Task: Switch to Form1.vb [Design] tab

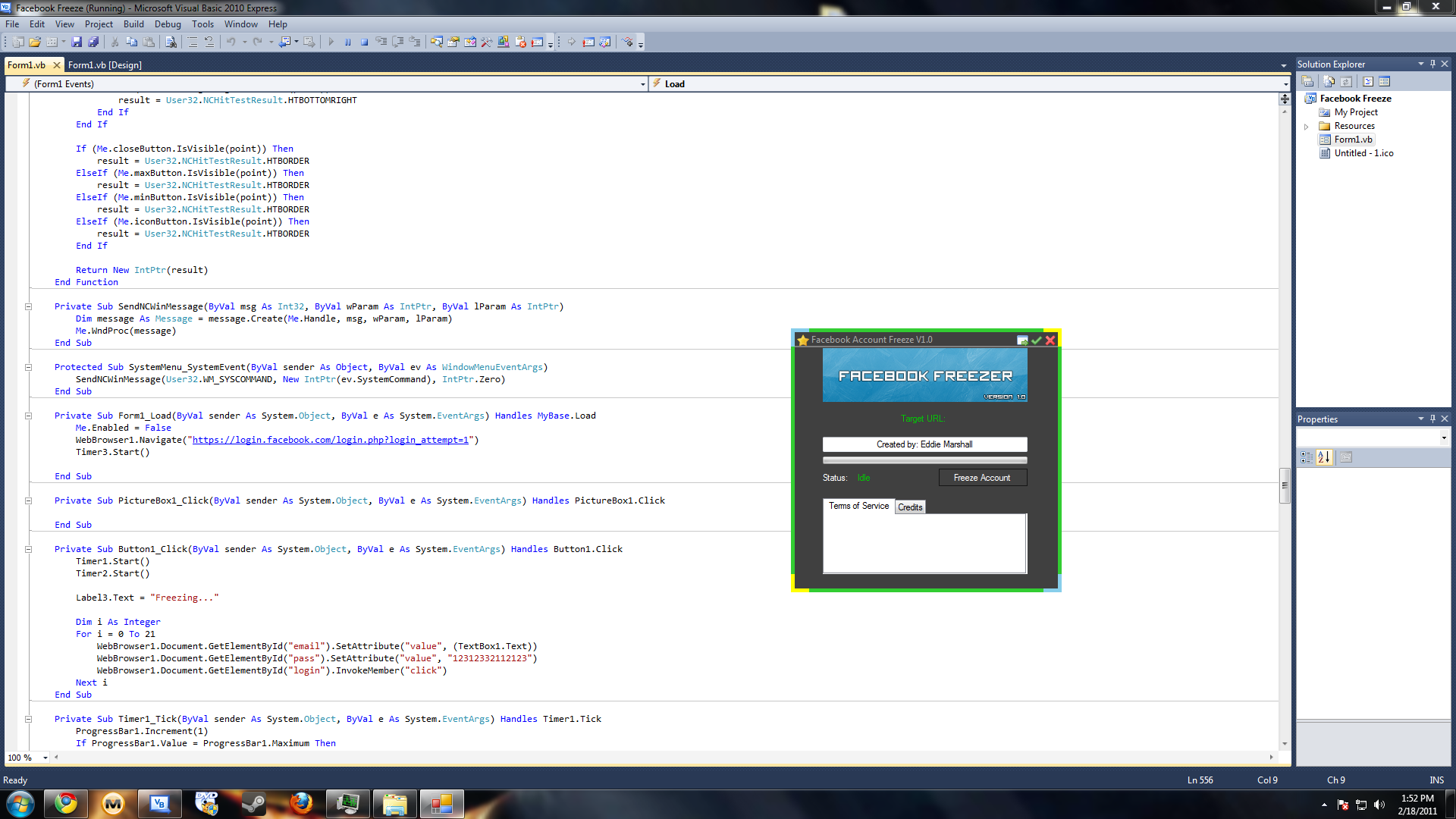Action: (105, 65)
